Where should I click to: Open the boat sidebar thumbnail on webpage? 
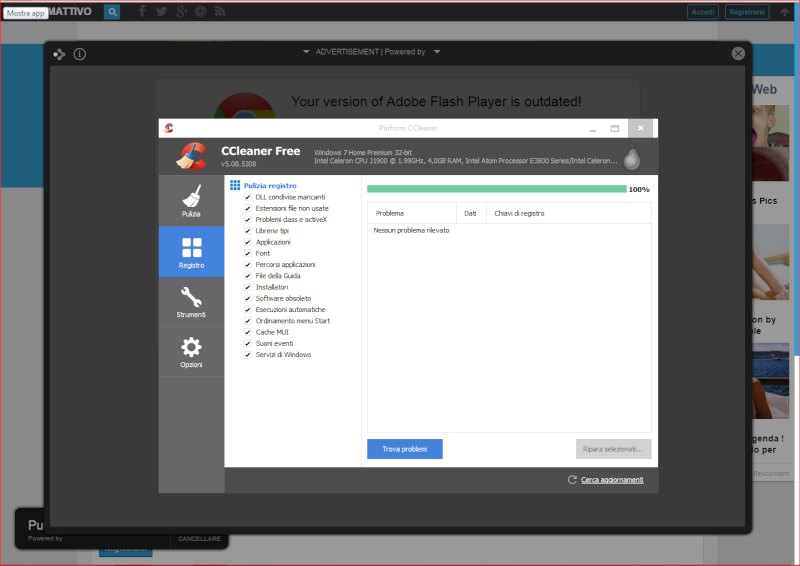click(770, 381)
